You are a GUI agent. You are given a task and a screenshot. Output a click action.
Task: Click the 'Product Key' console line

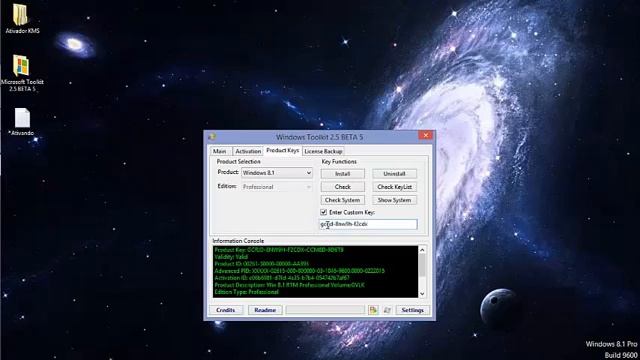pyautogui.click(x=279, y=250)
